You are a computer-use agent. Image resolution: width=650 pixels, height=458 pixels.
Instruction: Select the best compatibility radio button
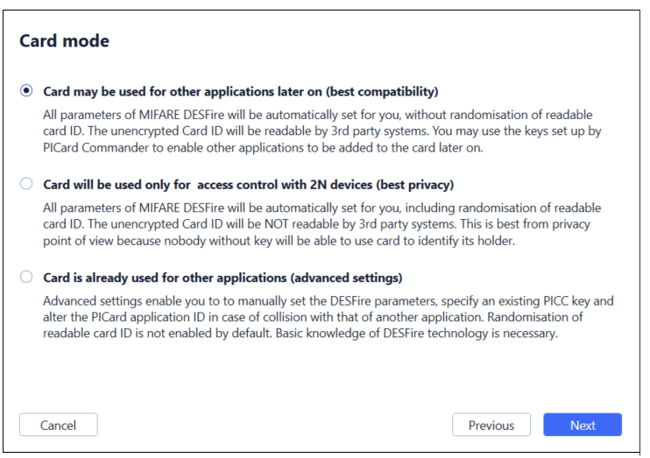(27, 90)
